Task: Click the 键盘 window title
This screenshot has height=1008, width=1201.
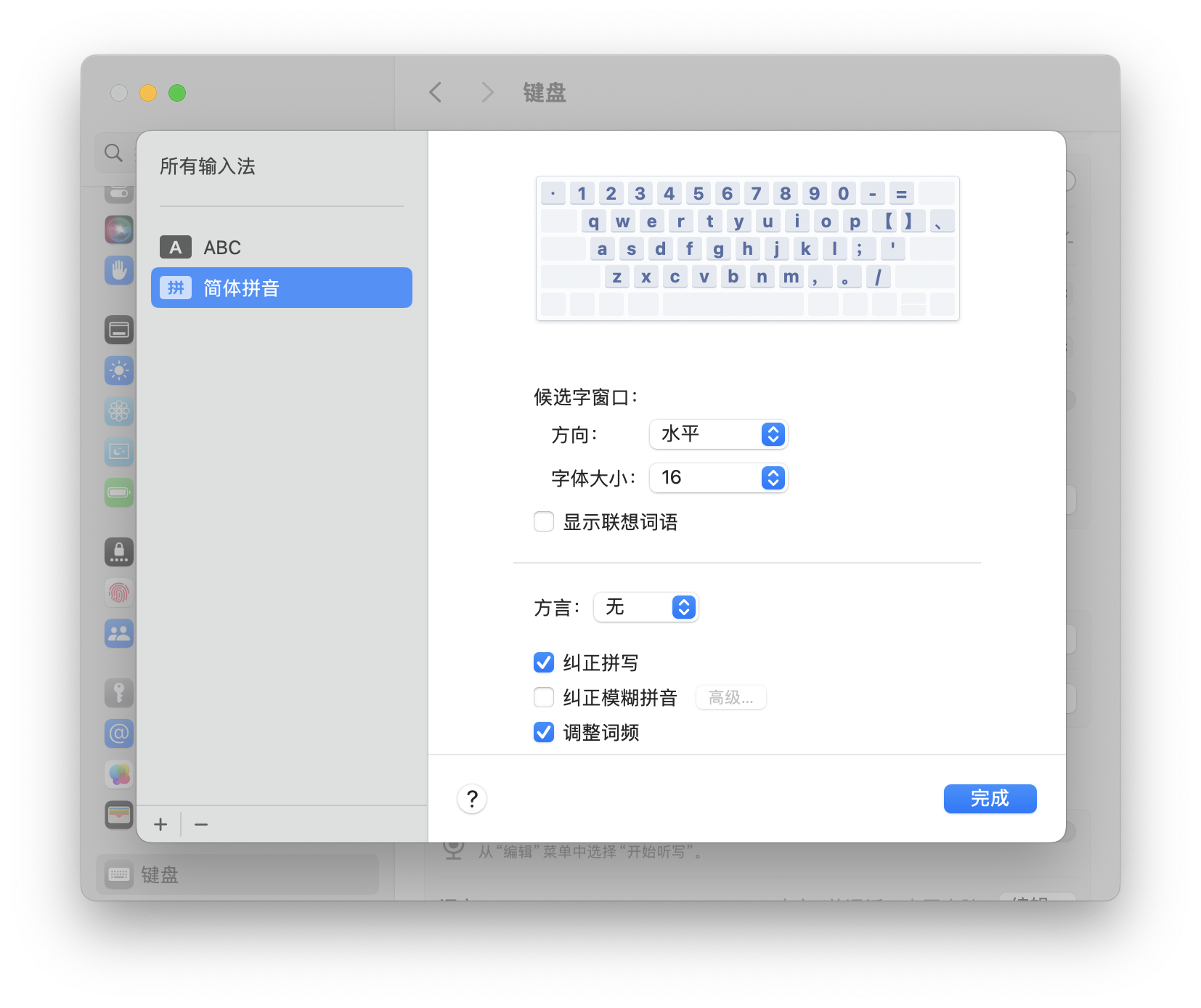Action: 545,92
